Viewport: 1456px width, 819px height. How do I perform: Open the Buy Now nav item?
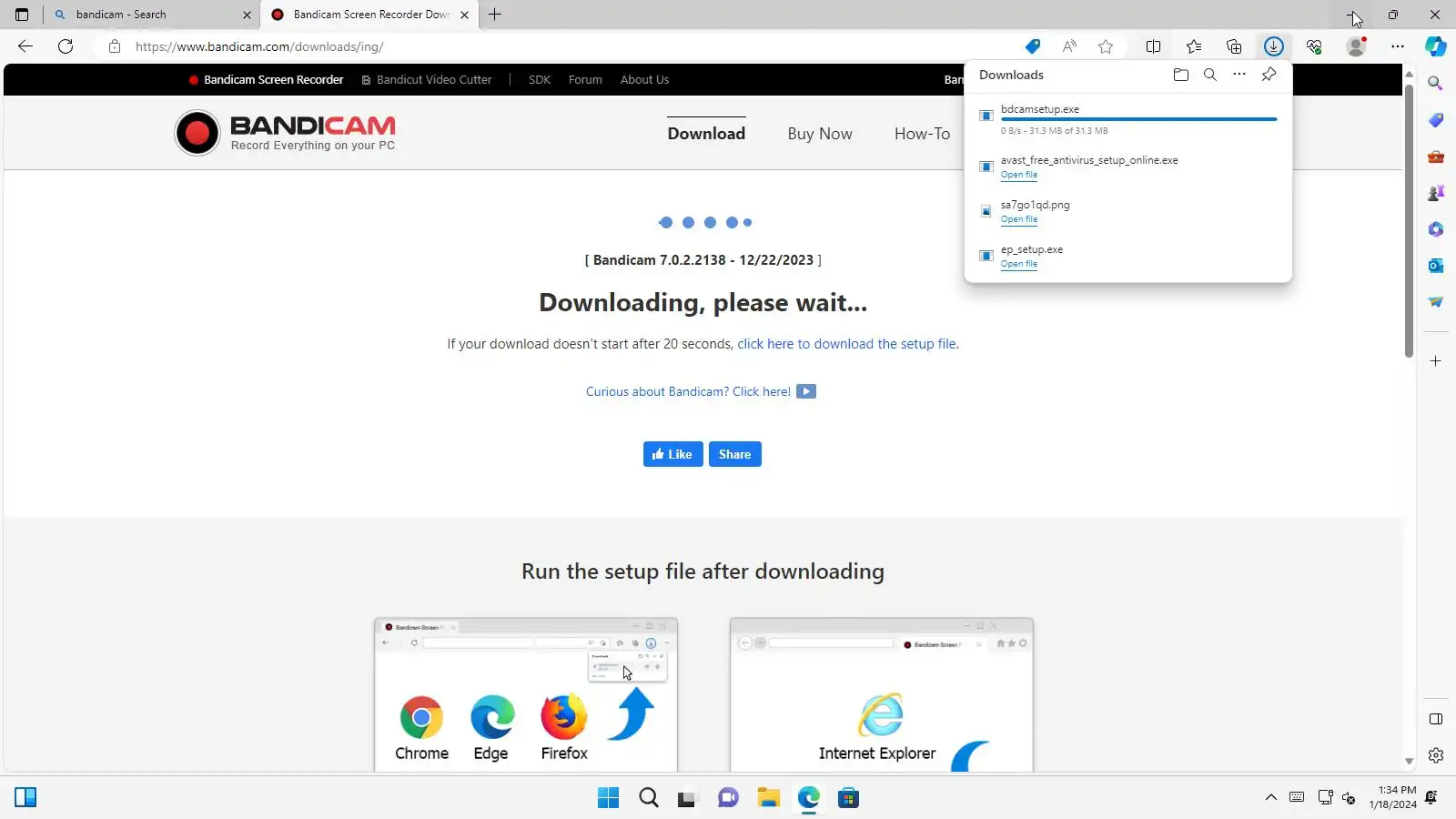click(820, 134)
